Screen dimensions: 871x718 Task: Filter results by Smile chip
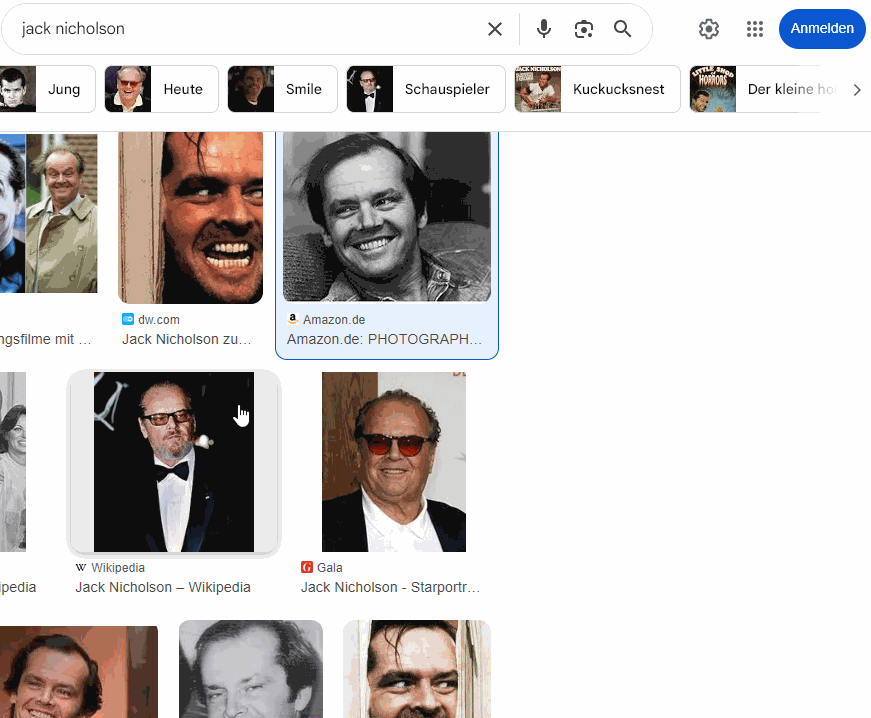click(282, 89)
